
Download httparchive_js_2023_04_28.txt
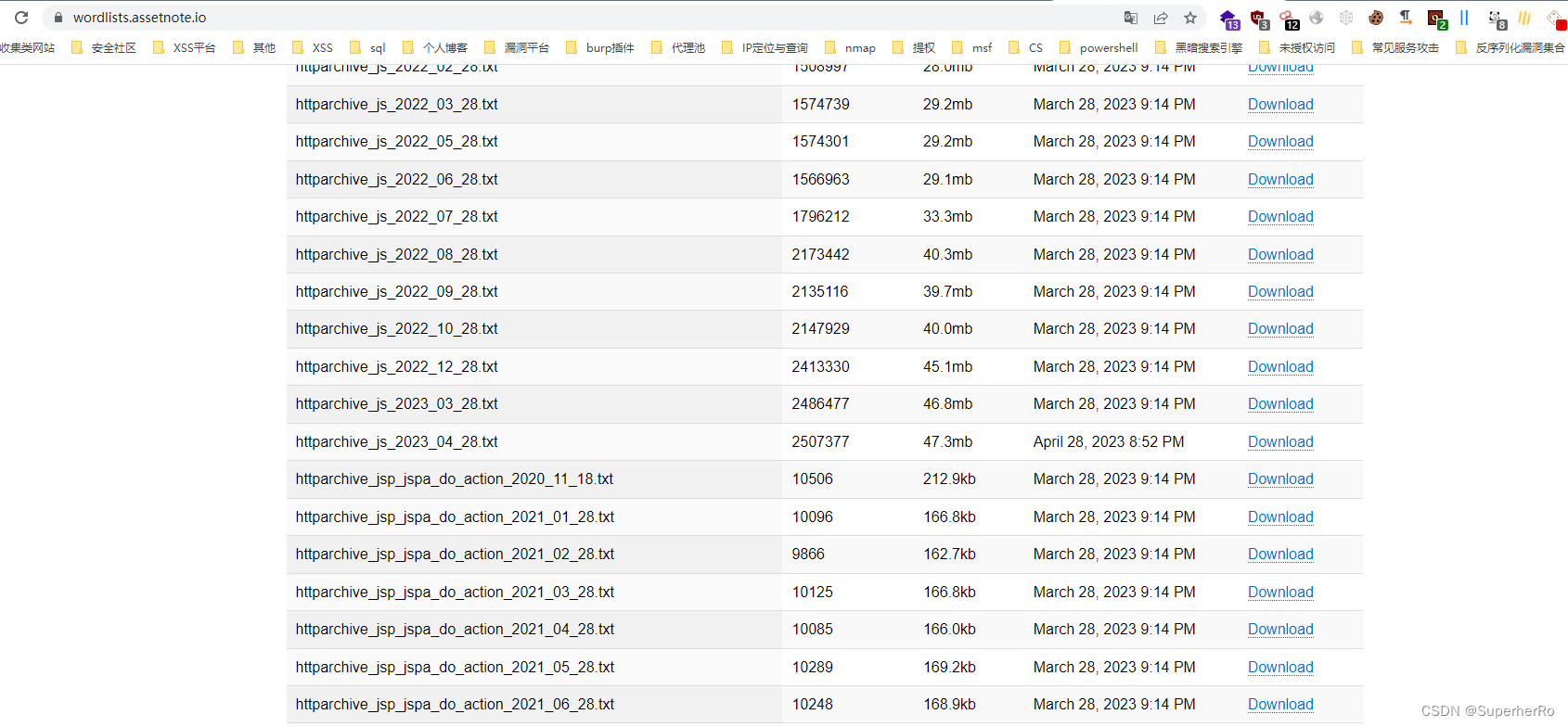[x=1280, y=442]
